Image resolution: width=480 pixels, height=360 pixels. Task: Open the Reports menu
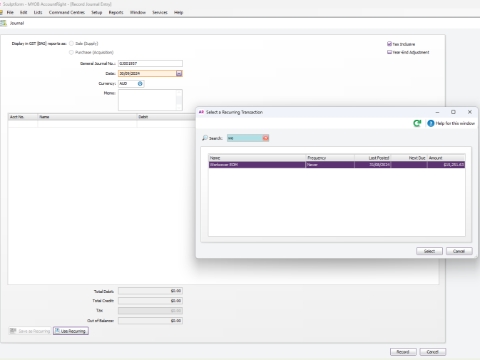click(116, 12)
